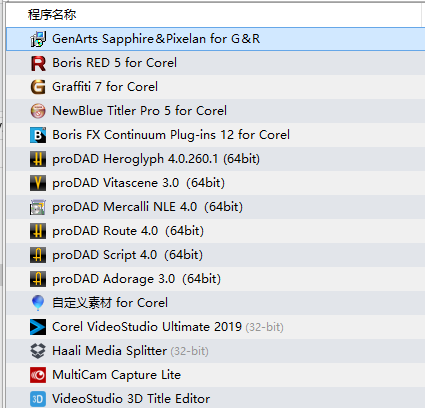Select proDAD Heroglyph 4.0.260.1 entry
Screen dimensions: 425x408
tap(215, 159)
